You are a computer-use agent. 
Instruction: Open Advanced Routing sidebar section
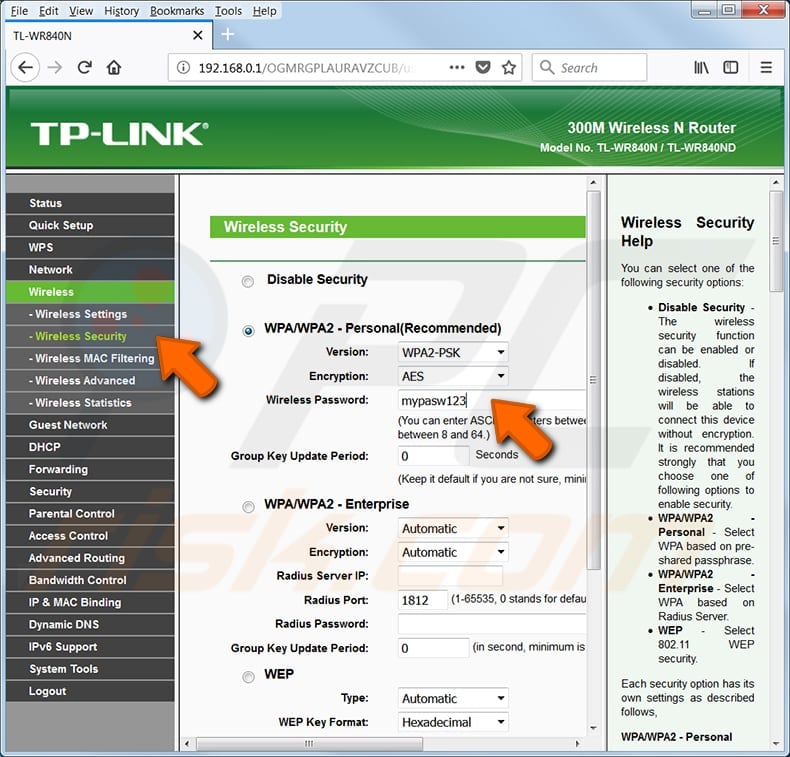90,558
